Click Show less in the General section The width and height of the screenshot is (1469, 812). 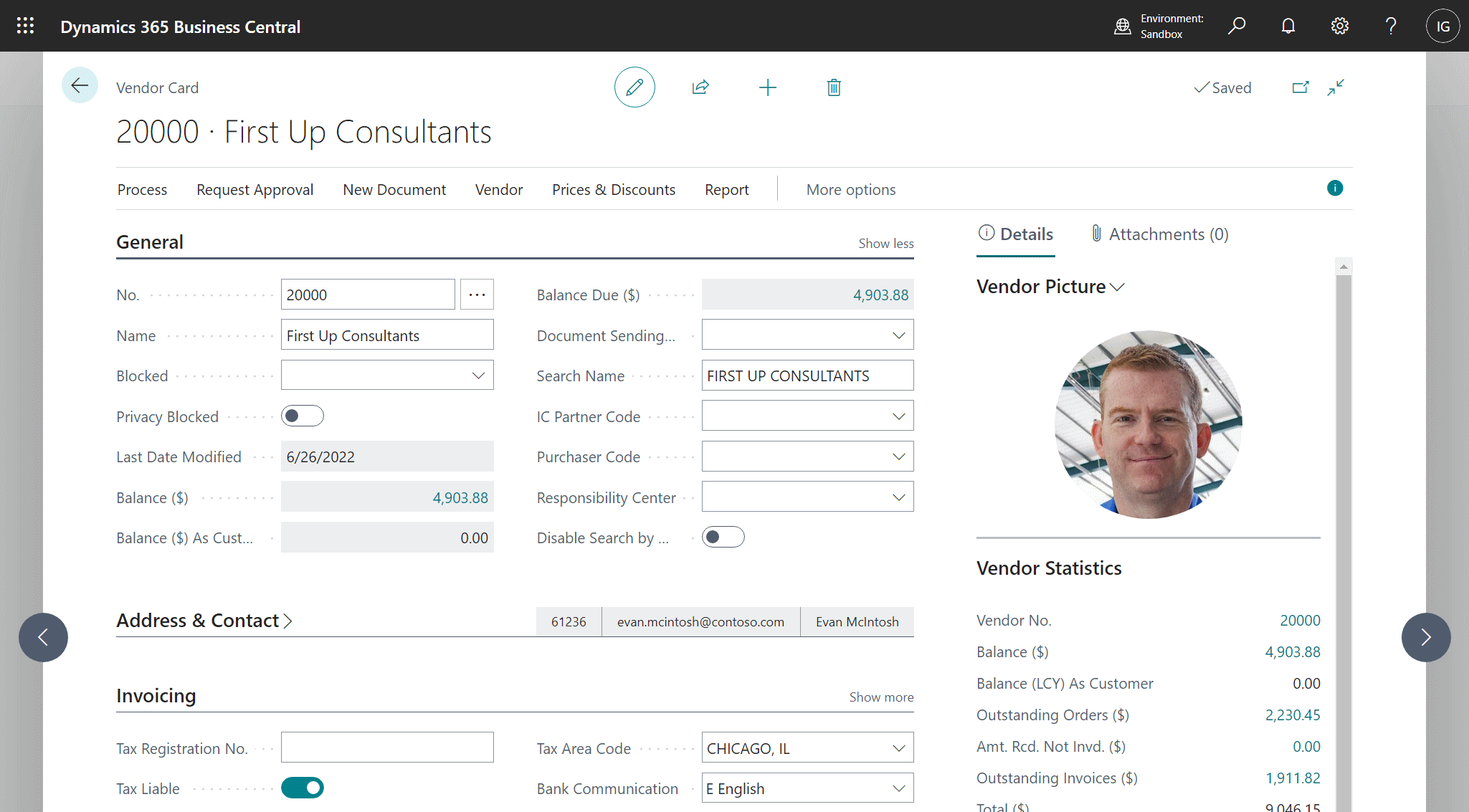pyautogui.click(x=885, y=244)
